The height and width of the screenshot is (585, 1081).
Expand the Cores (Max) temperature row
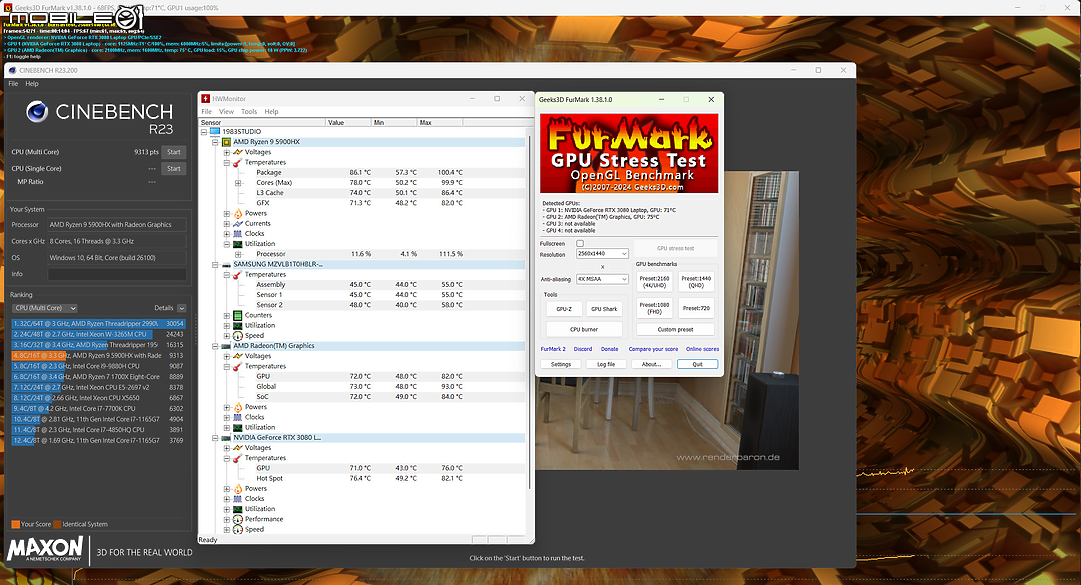[x=238, y=183]
